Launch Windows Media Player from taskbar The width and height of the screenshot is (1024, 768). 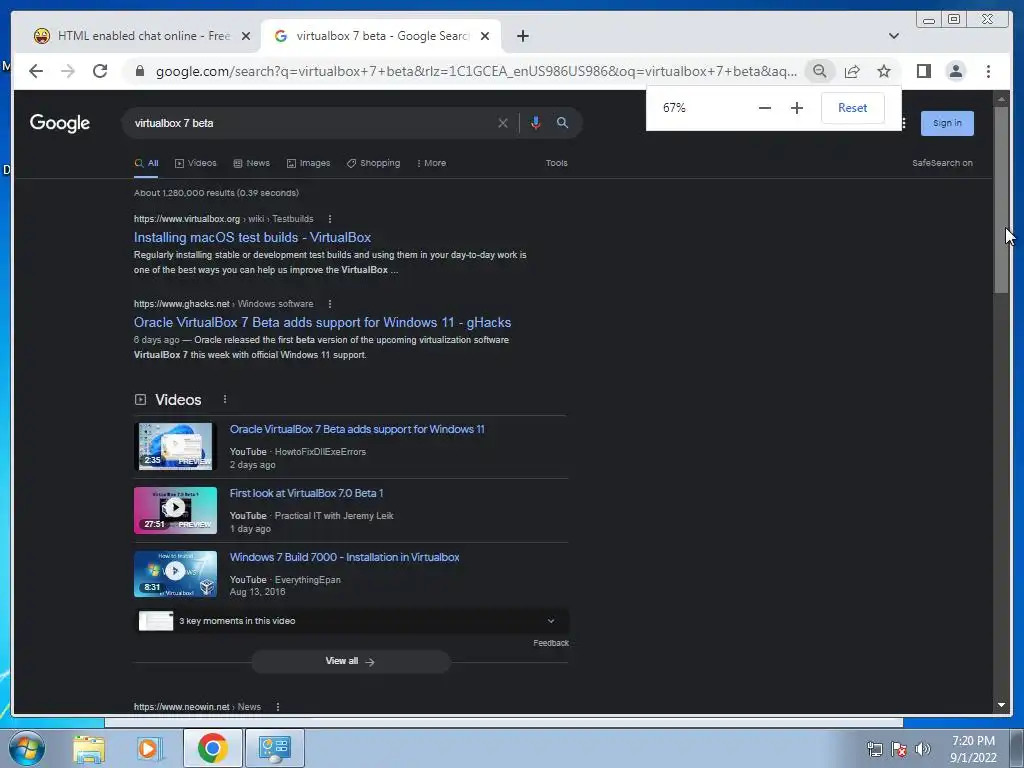pyautogui.click(x=150, y=748)
